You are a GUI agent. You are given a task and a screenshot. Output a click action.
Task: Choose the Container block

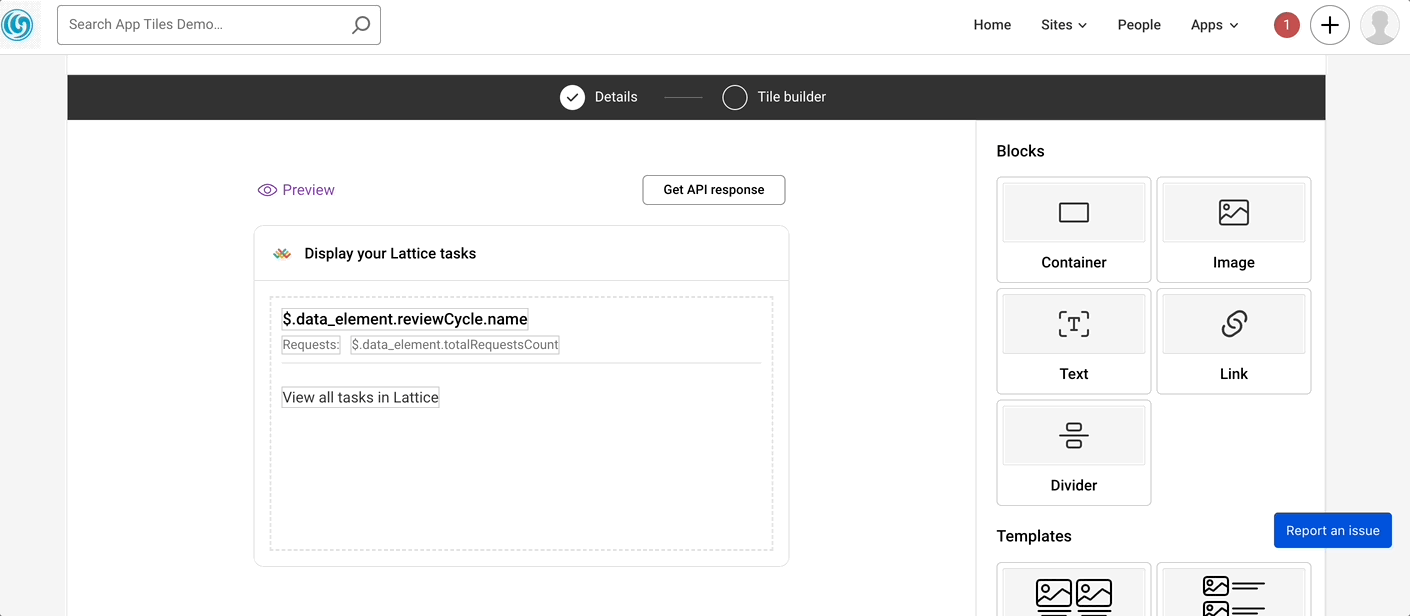[1074, 230]
